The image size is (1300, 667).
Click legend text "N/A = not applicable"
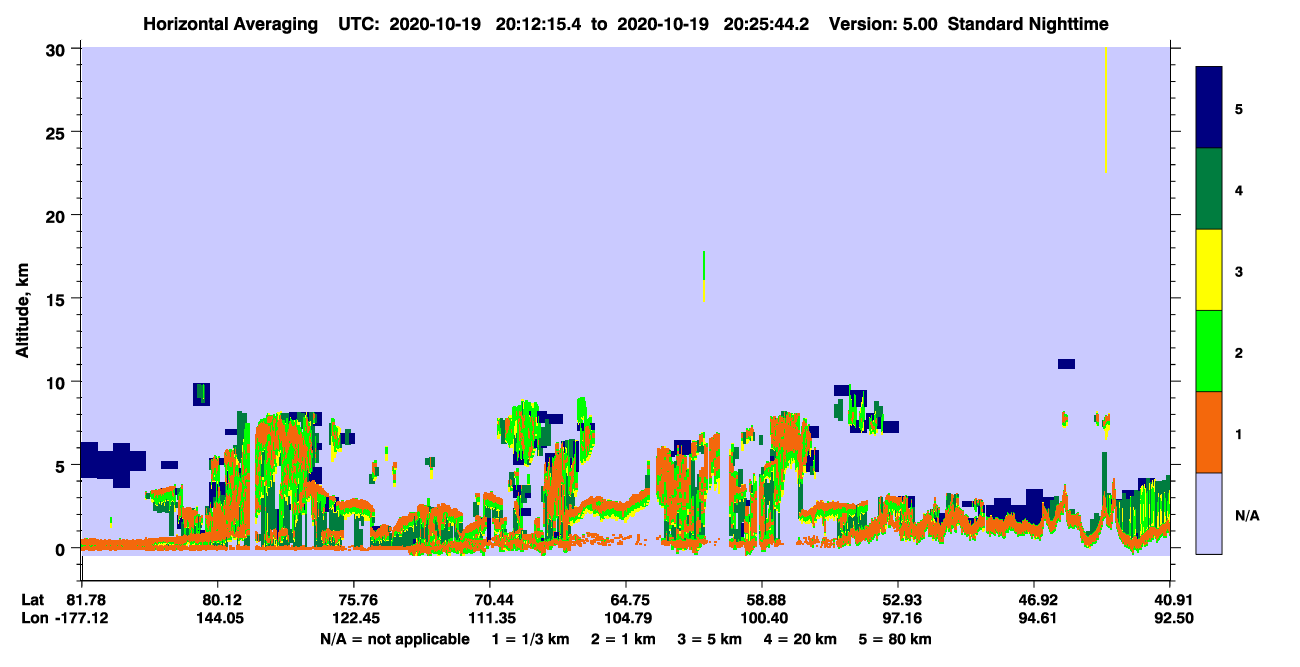click(394, 639)
